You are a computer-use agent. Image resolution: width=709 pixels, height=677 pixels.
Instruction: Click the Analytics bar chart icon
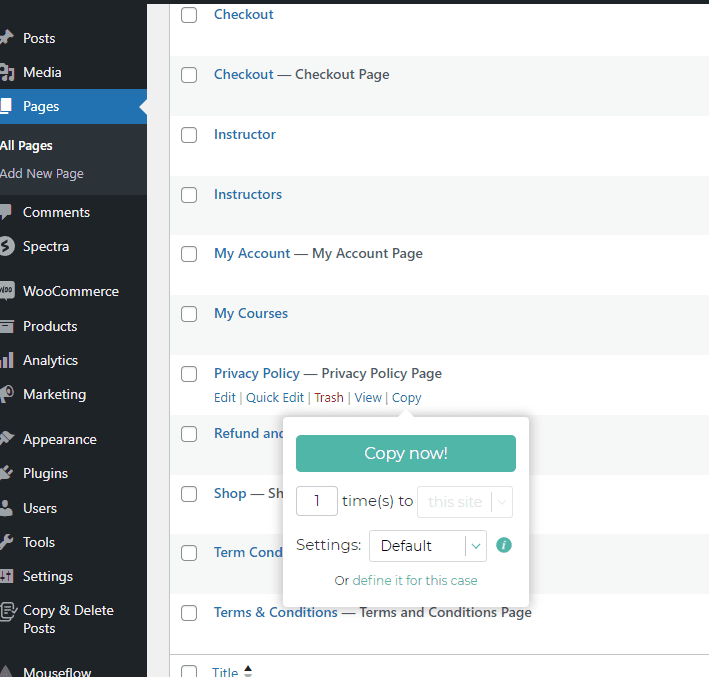tap(6, 360)
